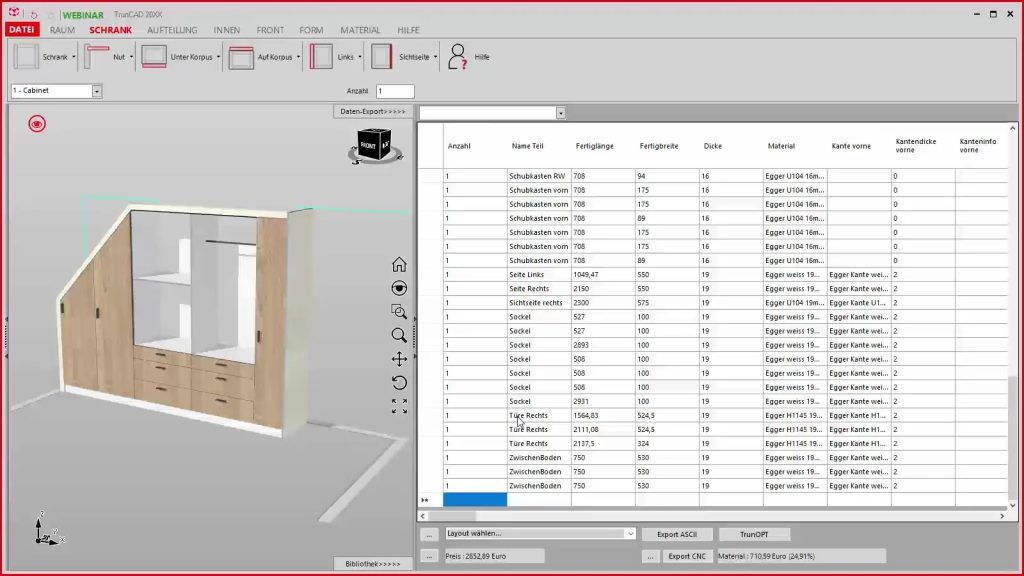Toggle the red eye visibility icon
The width and height of the screenshot is (1024, 576).
pos(37,123)
